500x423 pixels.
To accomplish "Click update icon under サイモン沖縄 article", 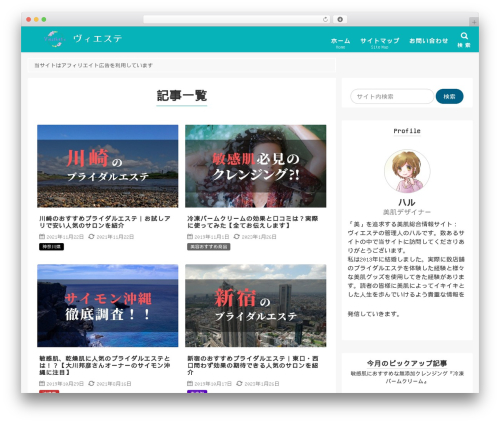I will [x=91, y=383].
